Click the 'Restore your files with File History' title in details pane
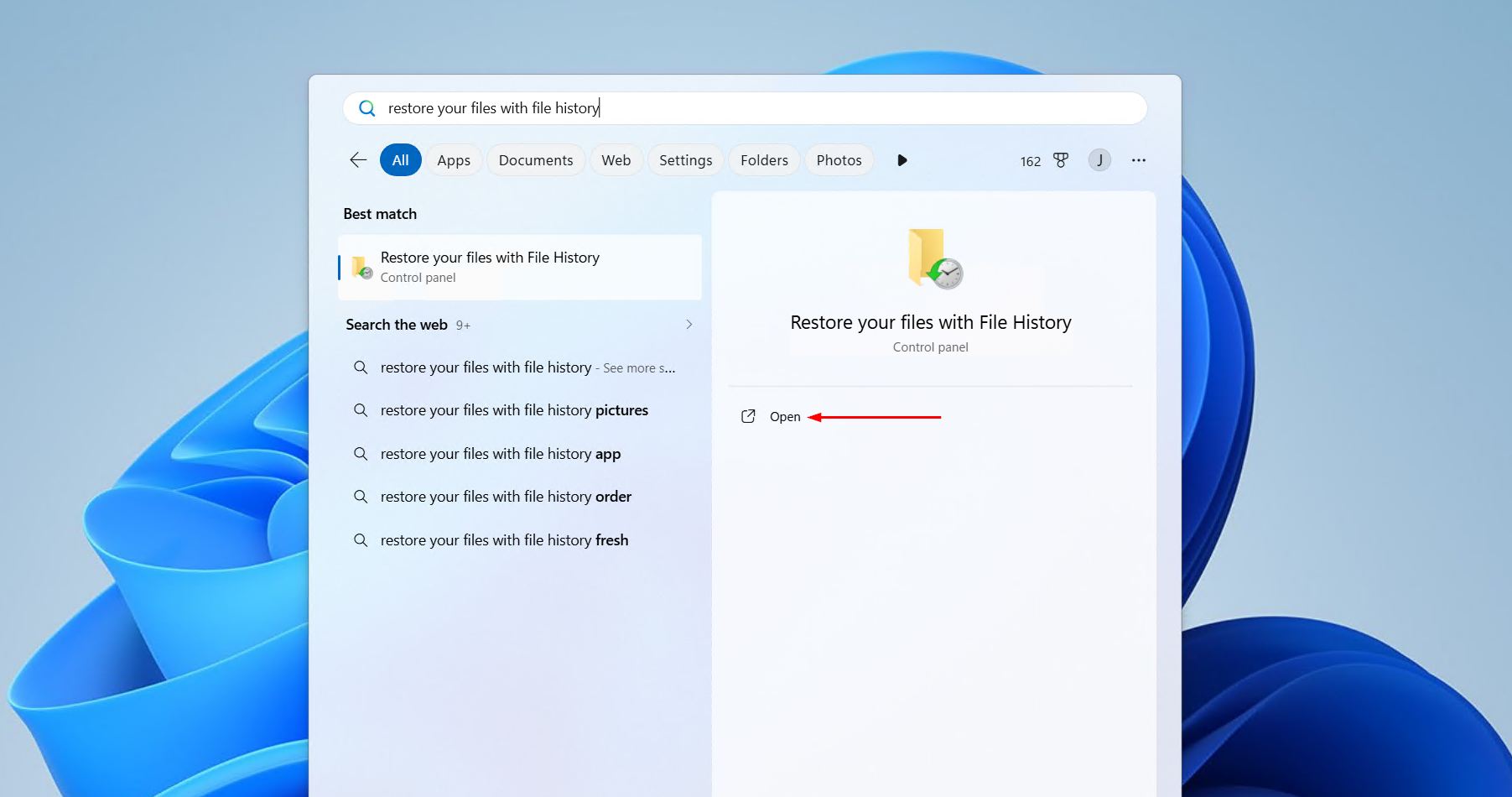Image resolution: width=1512 pixels, height=797 pixels. click(x=931, y=323)
